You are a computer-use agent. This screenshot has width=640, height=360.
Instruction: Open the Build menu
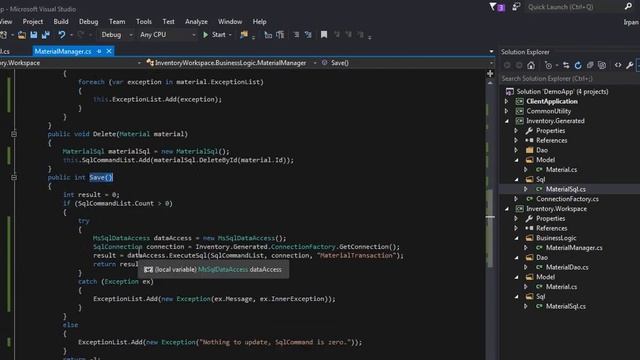click(61, 22)
